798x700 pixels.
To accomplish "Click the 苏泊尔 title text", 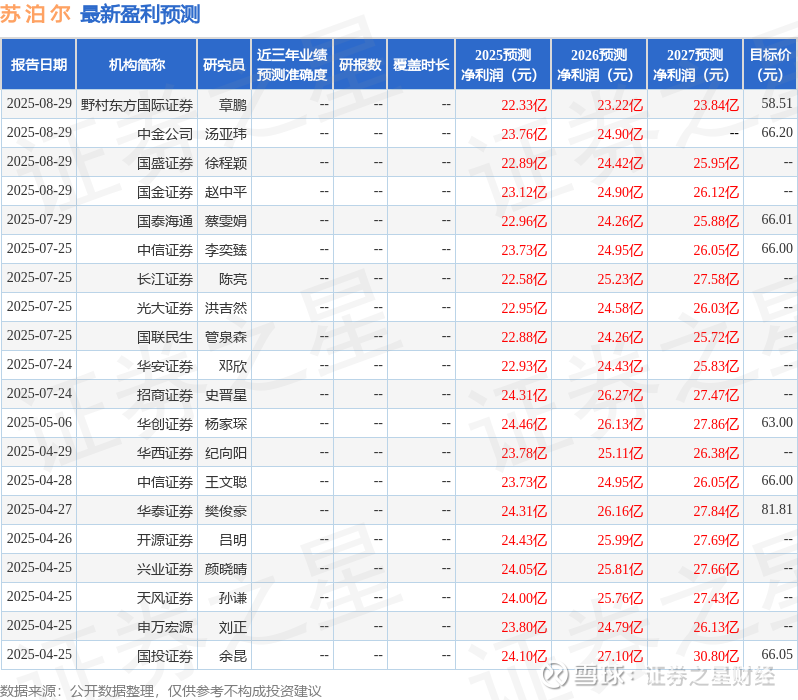I will coord(35,14).
